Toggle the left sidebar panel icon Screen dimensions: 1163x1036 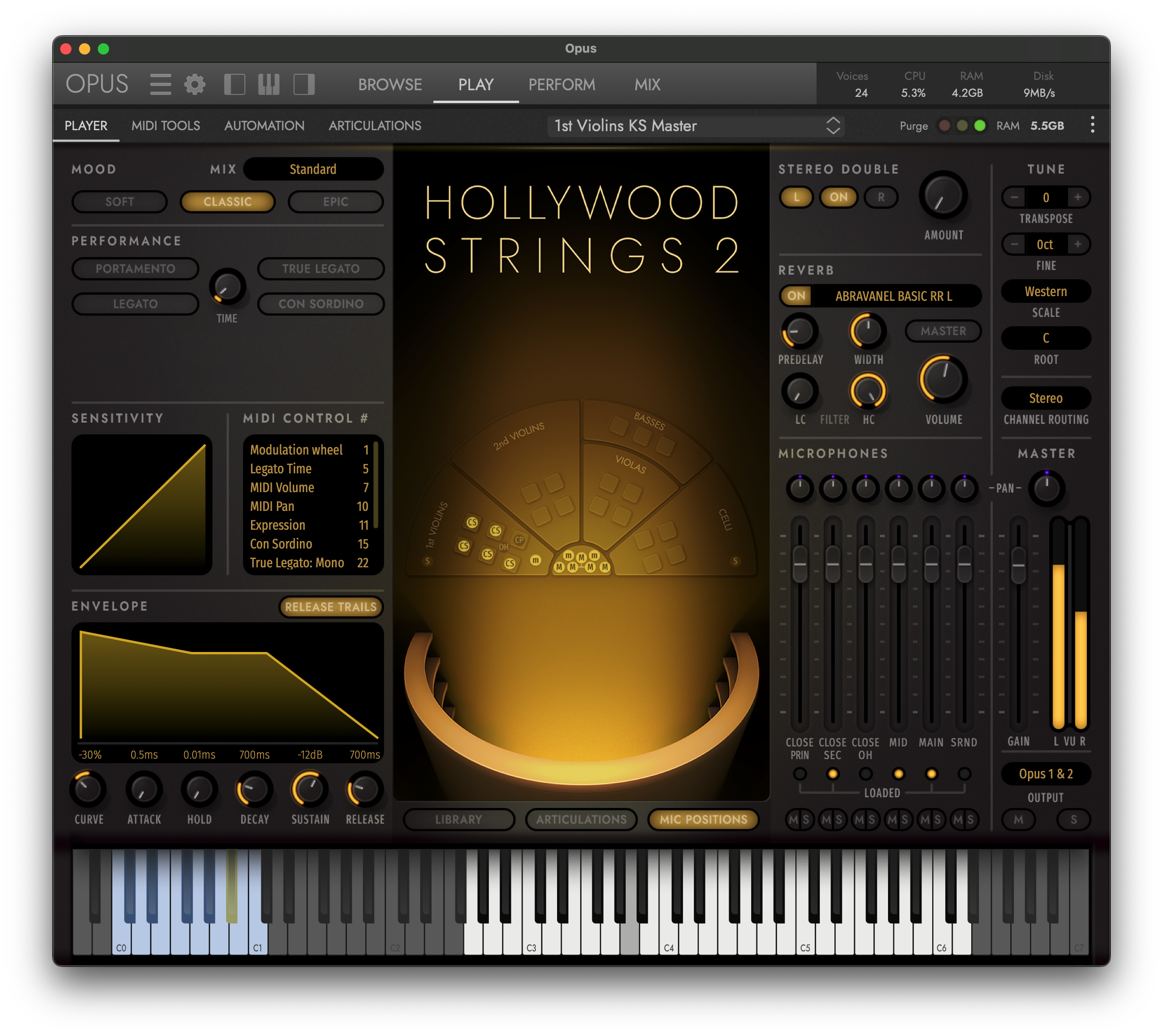(x=235, y=84)
